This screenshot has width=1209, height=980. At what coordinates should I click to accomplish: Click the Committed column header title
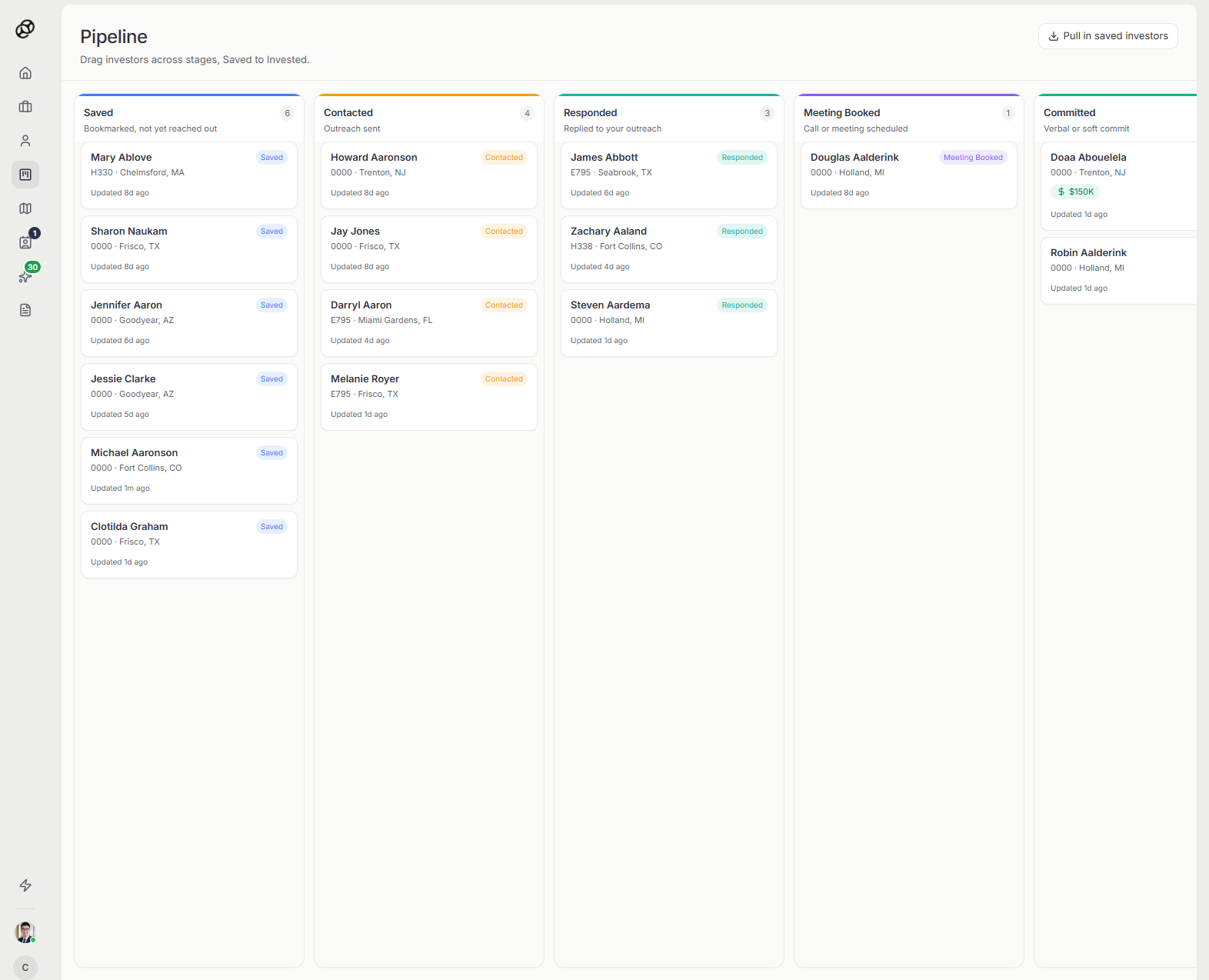point(1070,112)
